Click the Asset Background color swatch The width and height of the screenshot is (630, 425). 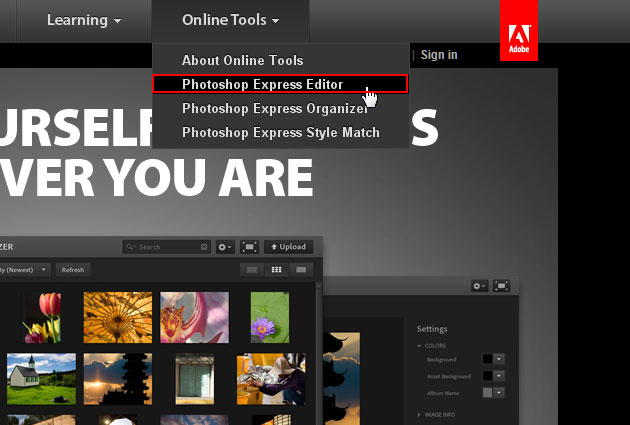click(487, 376)
